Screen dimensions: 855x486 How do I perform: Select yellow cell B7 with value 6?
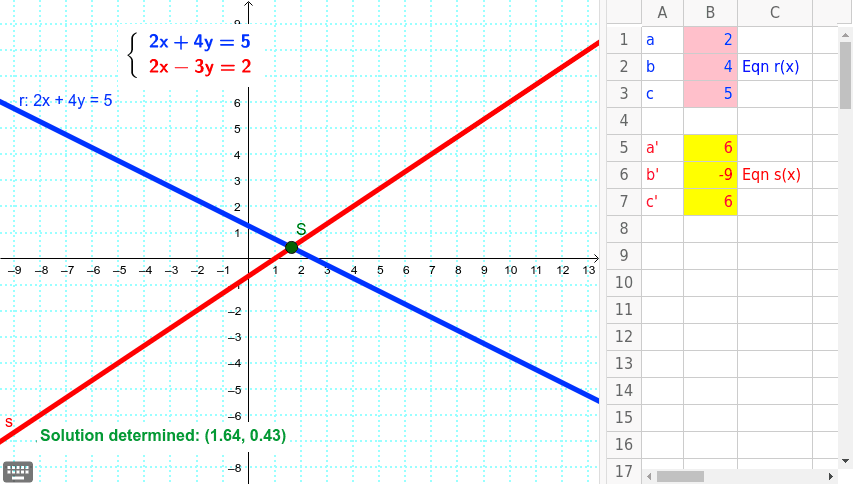click(711, 202)
